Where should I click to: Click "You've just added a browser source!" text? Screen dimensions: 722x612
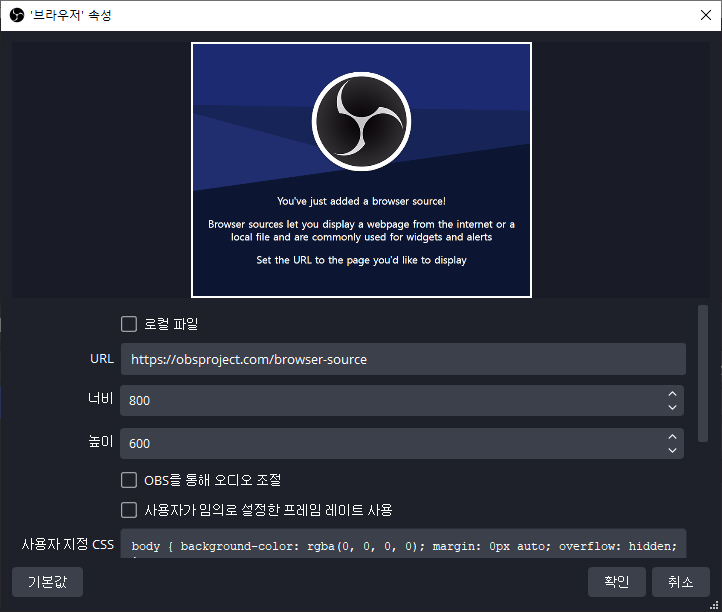click(361, 201)
